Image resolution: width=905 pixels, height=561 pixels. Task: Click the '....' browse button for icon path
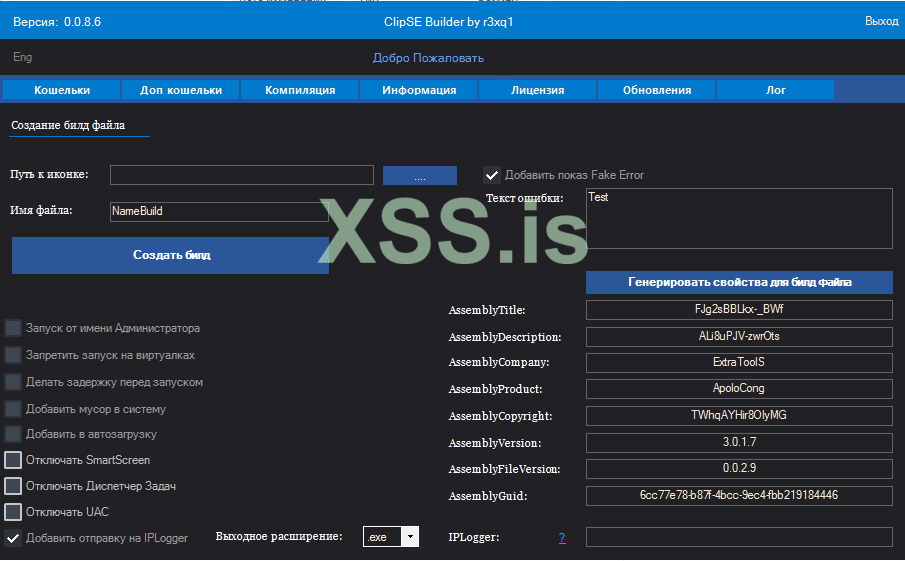coord(419,176)
